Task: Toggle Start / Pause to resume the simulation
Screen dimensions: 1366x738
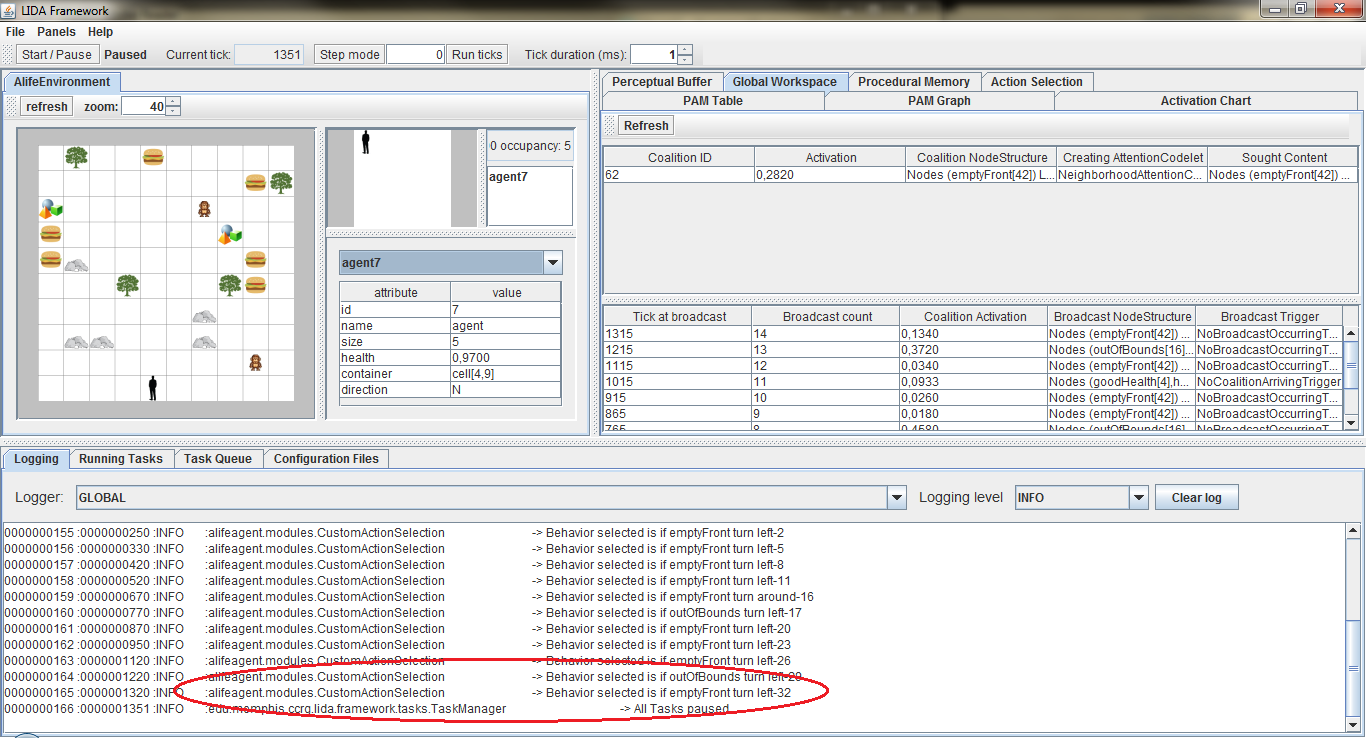Action: tap(57, 54)
